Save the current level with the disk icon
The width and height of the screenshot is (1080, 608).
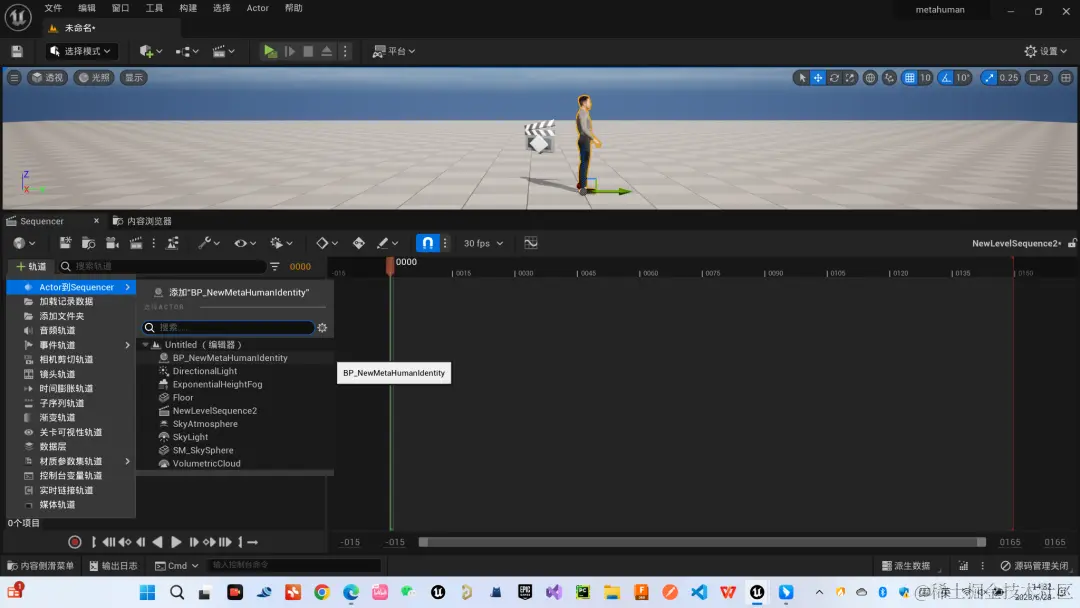coord(17,51)
